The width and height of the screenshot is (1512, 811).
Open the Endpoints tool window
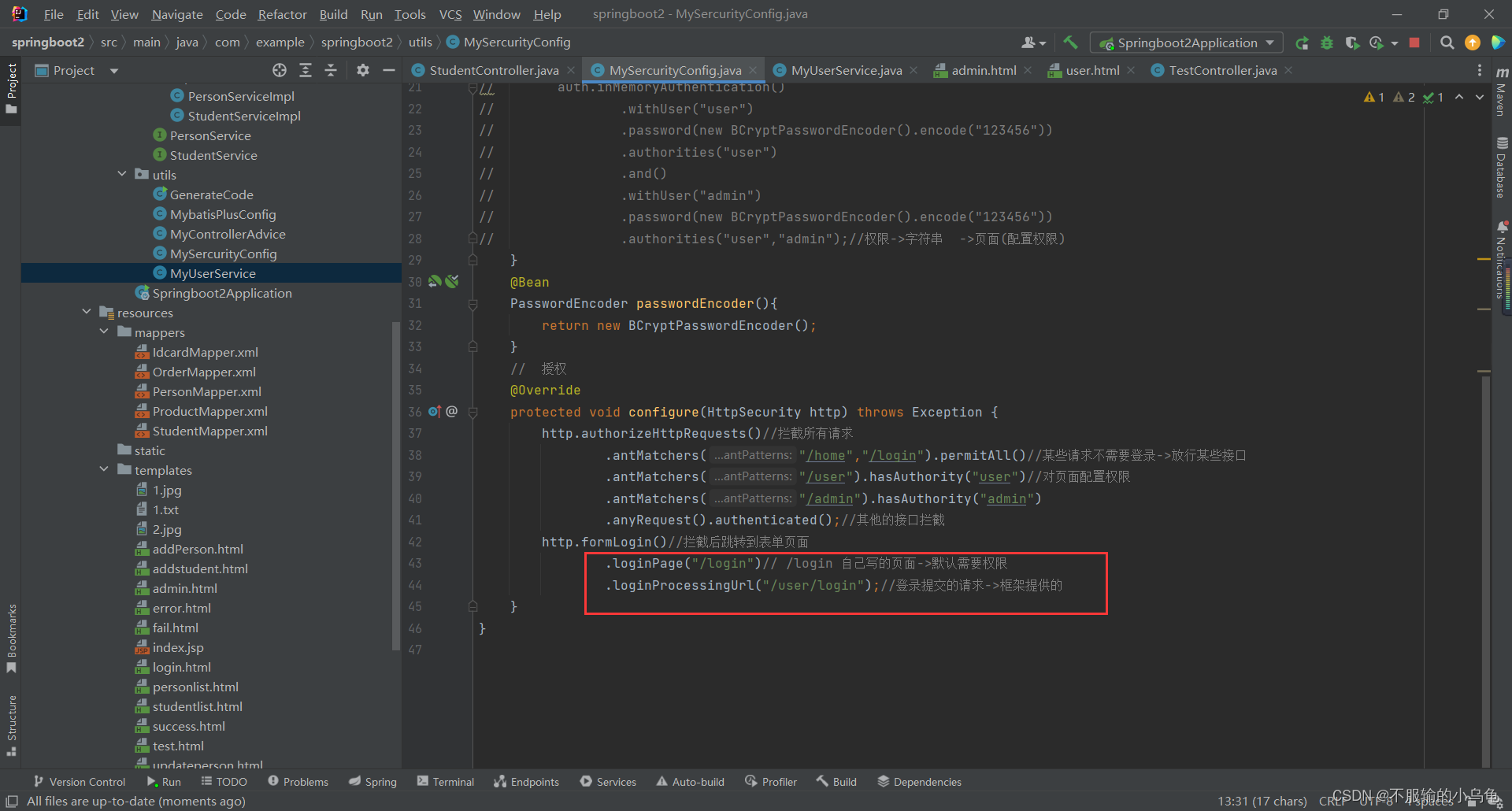[x=526, y=782]
